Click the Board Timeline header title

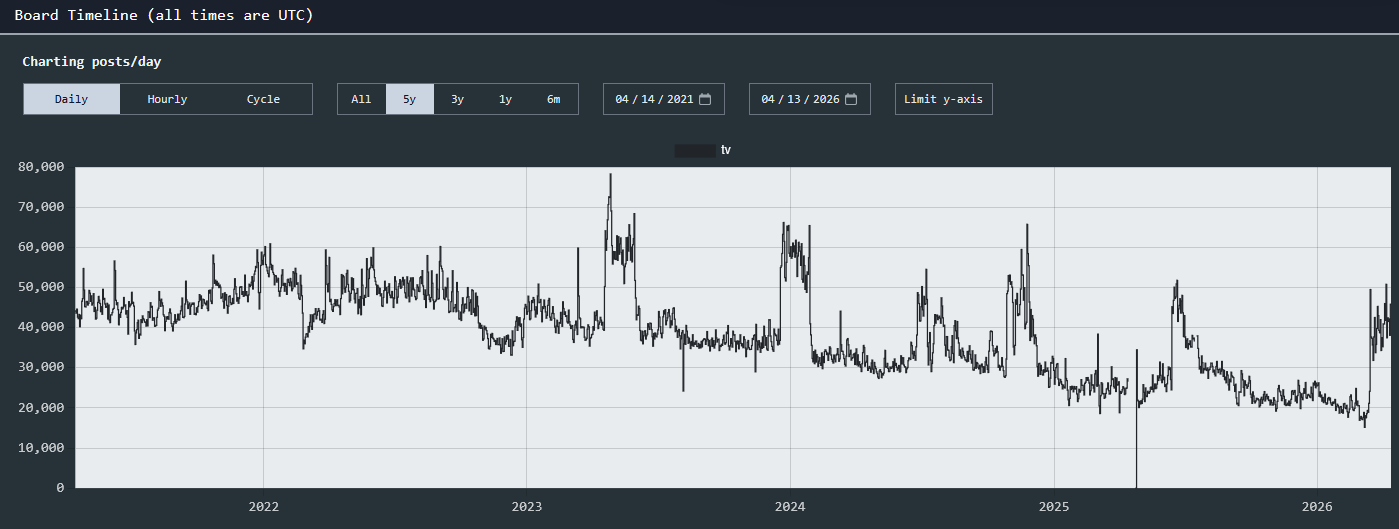tap(164, 16)
